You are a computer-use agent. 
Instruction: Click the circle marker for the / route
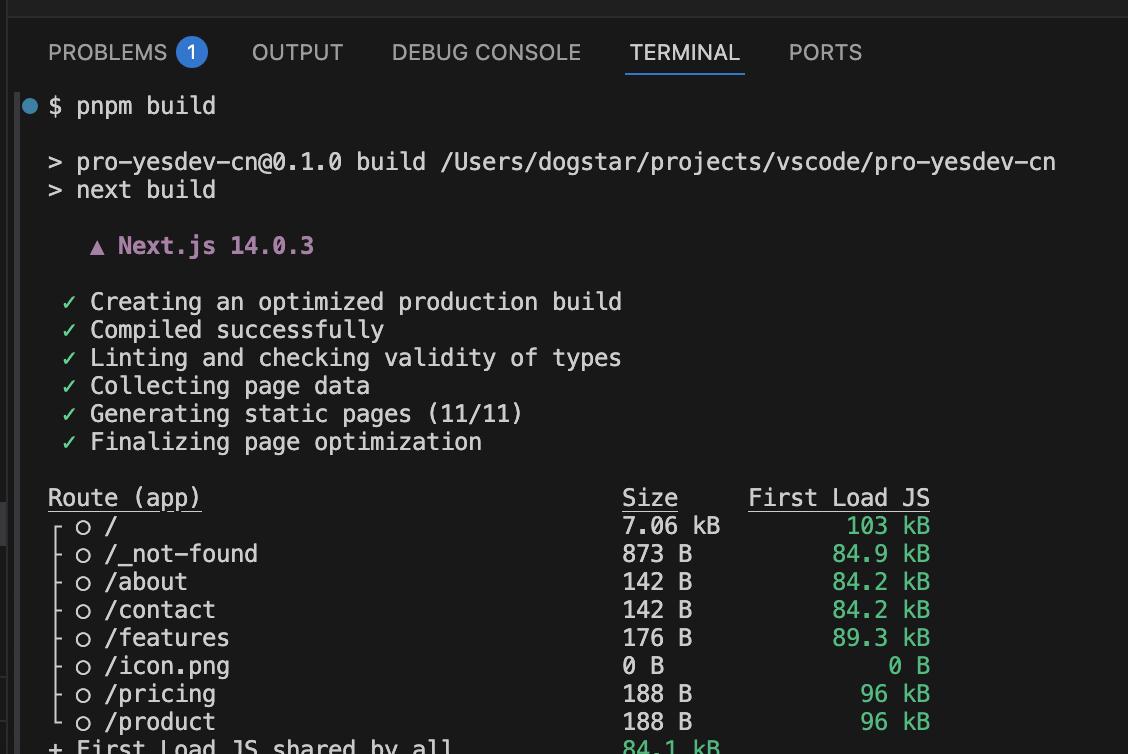pyautogui.click(x=83, y=527)
